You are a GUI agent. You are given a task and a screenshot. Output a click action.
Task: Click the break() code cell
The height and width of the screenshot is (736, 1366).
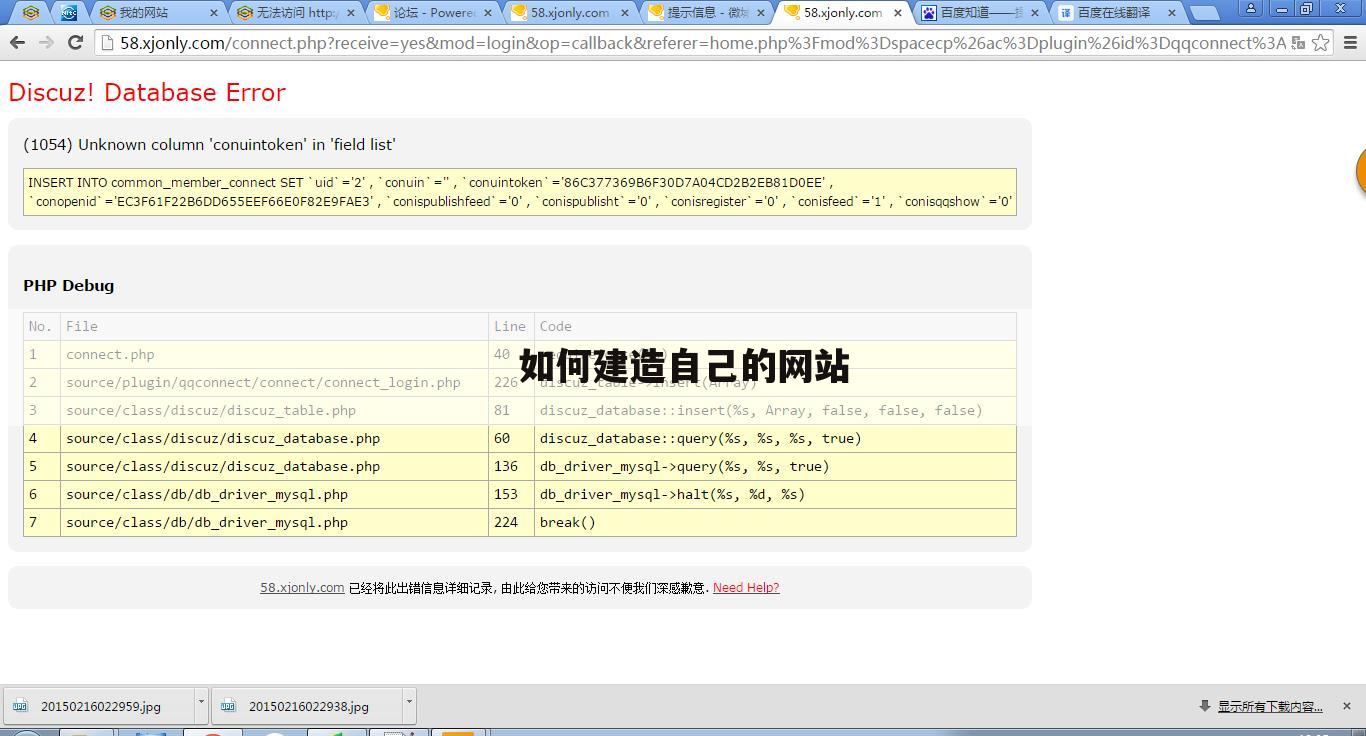tap(775, 522)
